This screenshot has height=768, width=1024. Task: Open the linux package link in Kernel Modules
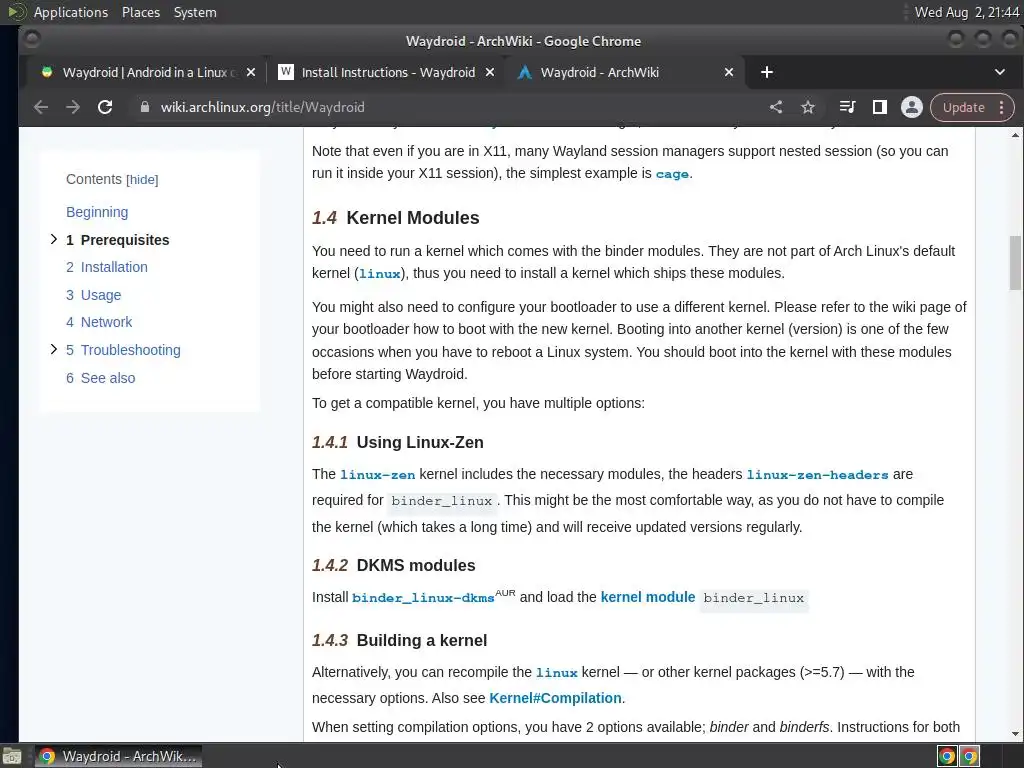pos(380,274)
